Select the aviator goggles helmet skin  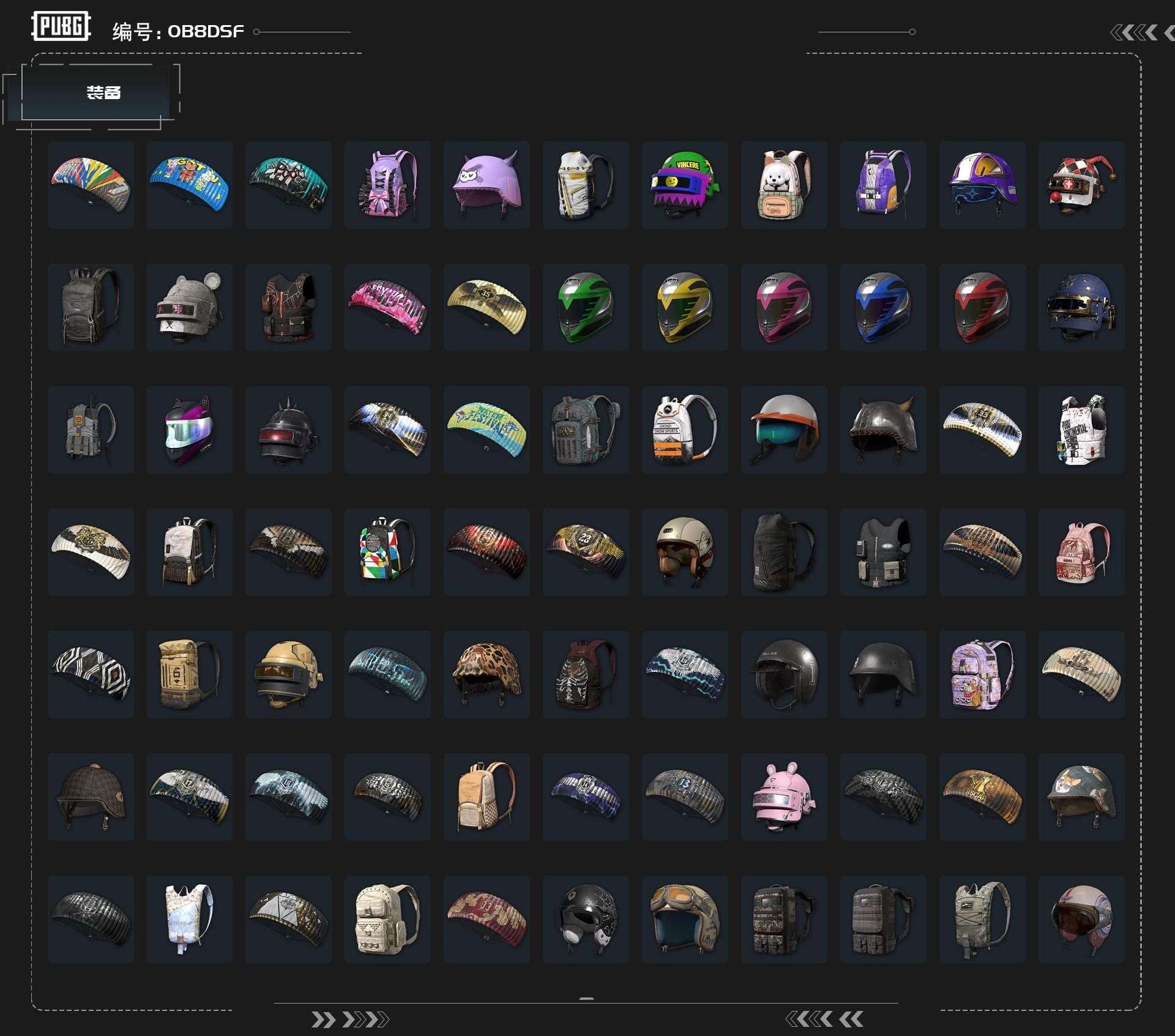tap(685, 919)
